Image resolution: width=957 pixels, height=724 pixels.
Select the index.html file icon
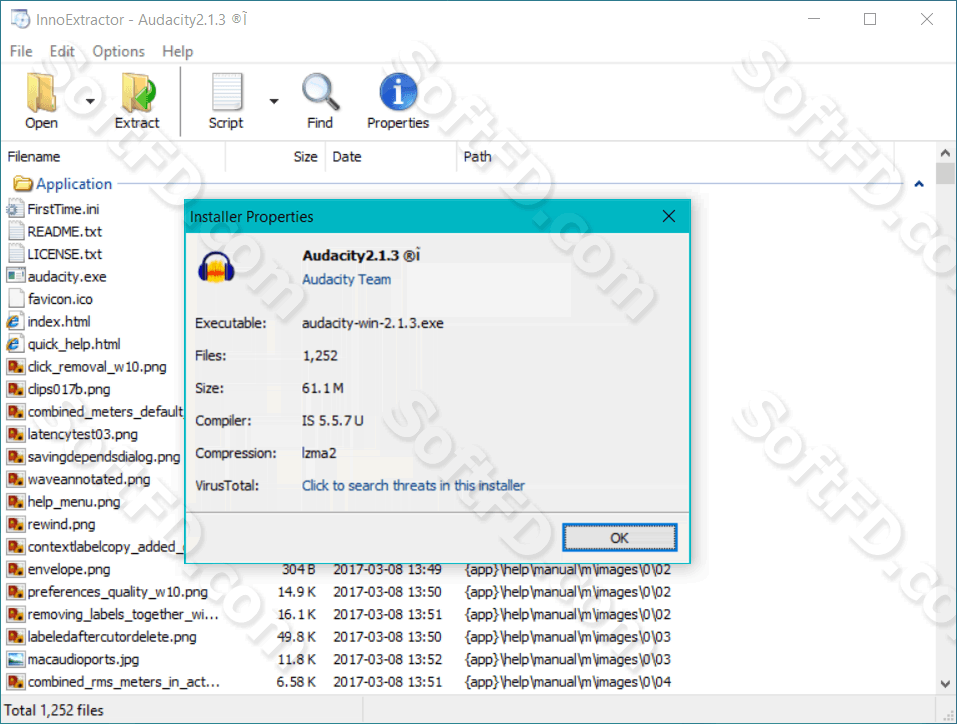pos(15,322)
